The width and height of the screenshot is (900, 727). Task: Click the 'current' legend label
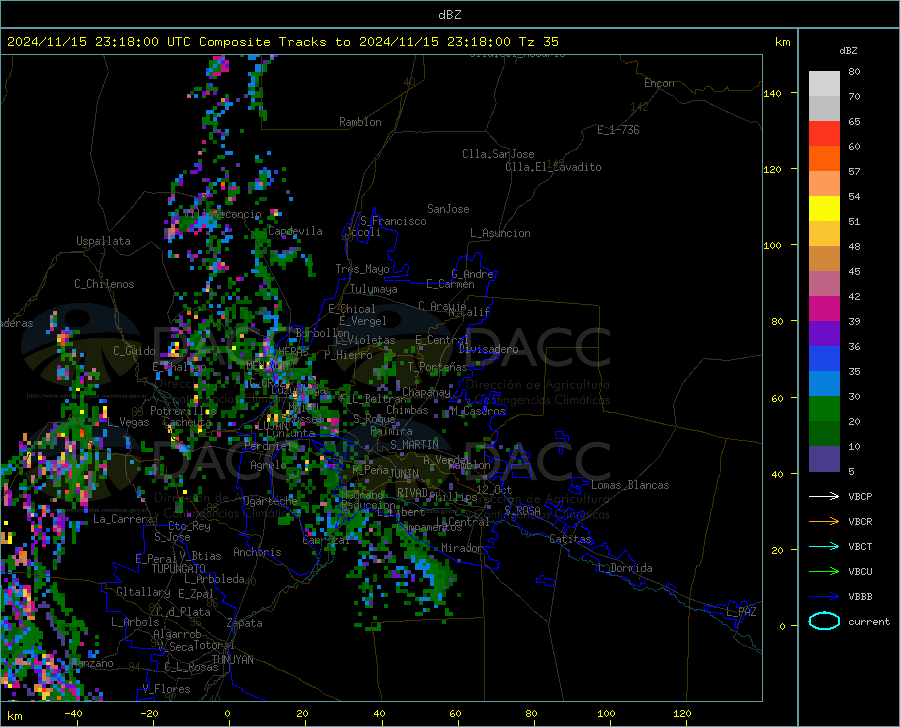[869, 621]
